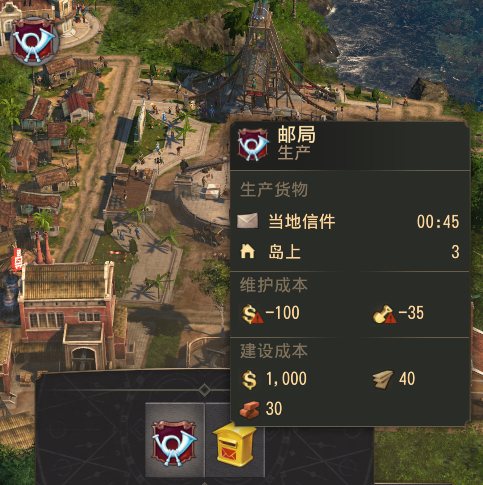Click the timber planks icon beside 40
Screen dimensions: 483x485
[x=383, y=380]
